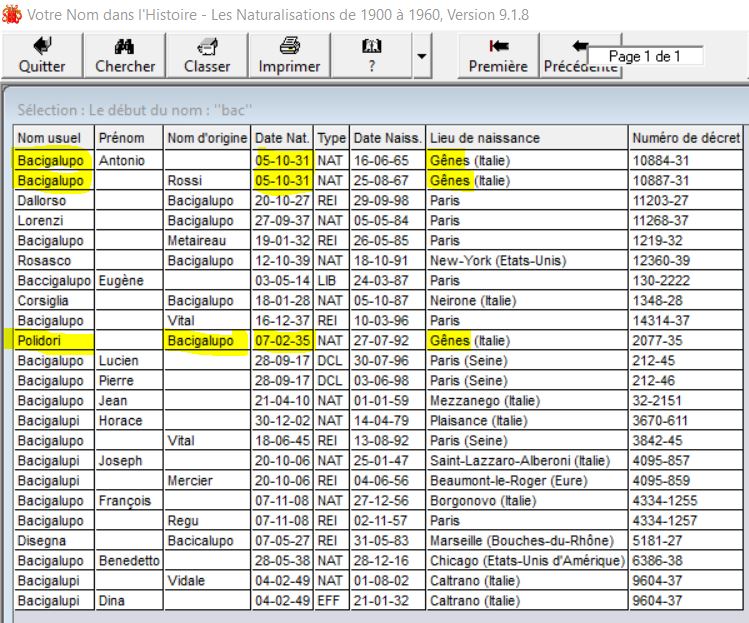Click the Dina prénom cell
This screenshot has width=749, height=623.
click(x=129, y=601)
